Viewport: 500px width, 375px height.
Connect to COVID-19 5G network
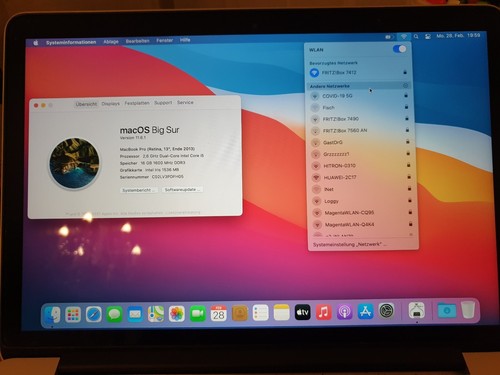pyautogui.click(x=360, y=96)
